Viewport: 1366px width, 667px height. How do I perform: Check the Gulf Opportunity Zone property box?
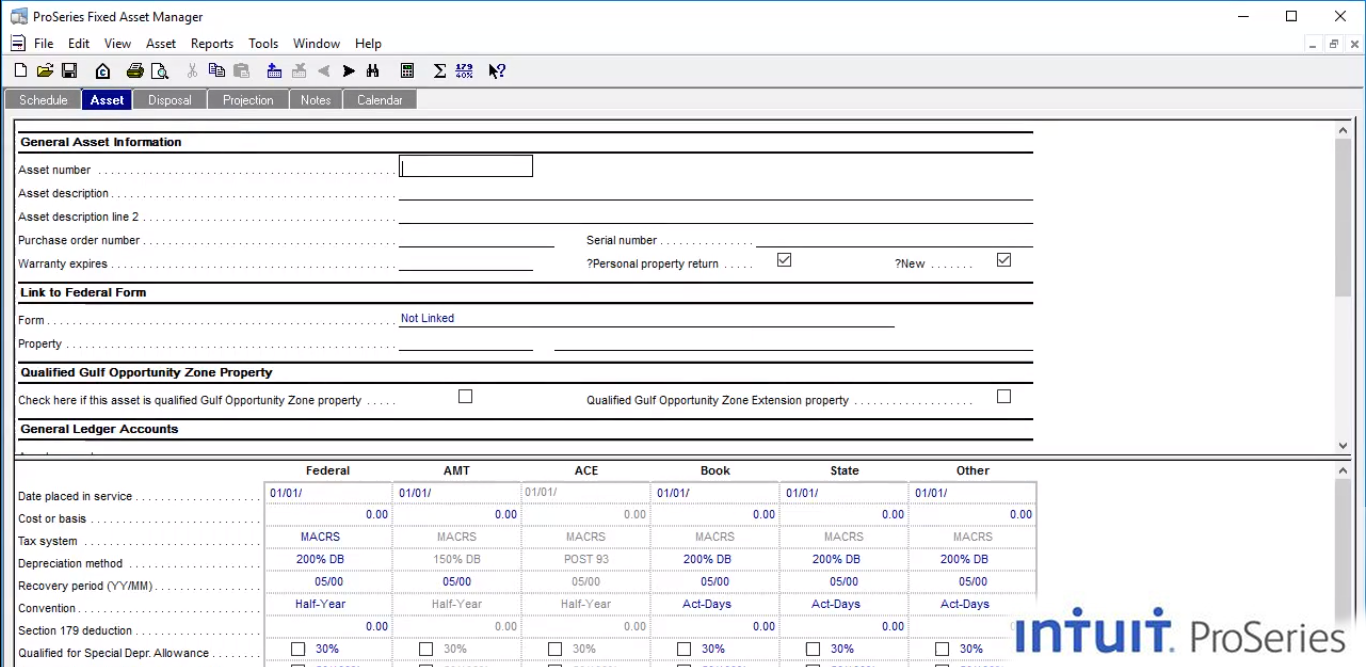[x=465, y=396]
